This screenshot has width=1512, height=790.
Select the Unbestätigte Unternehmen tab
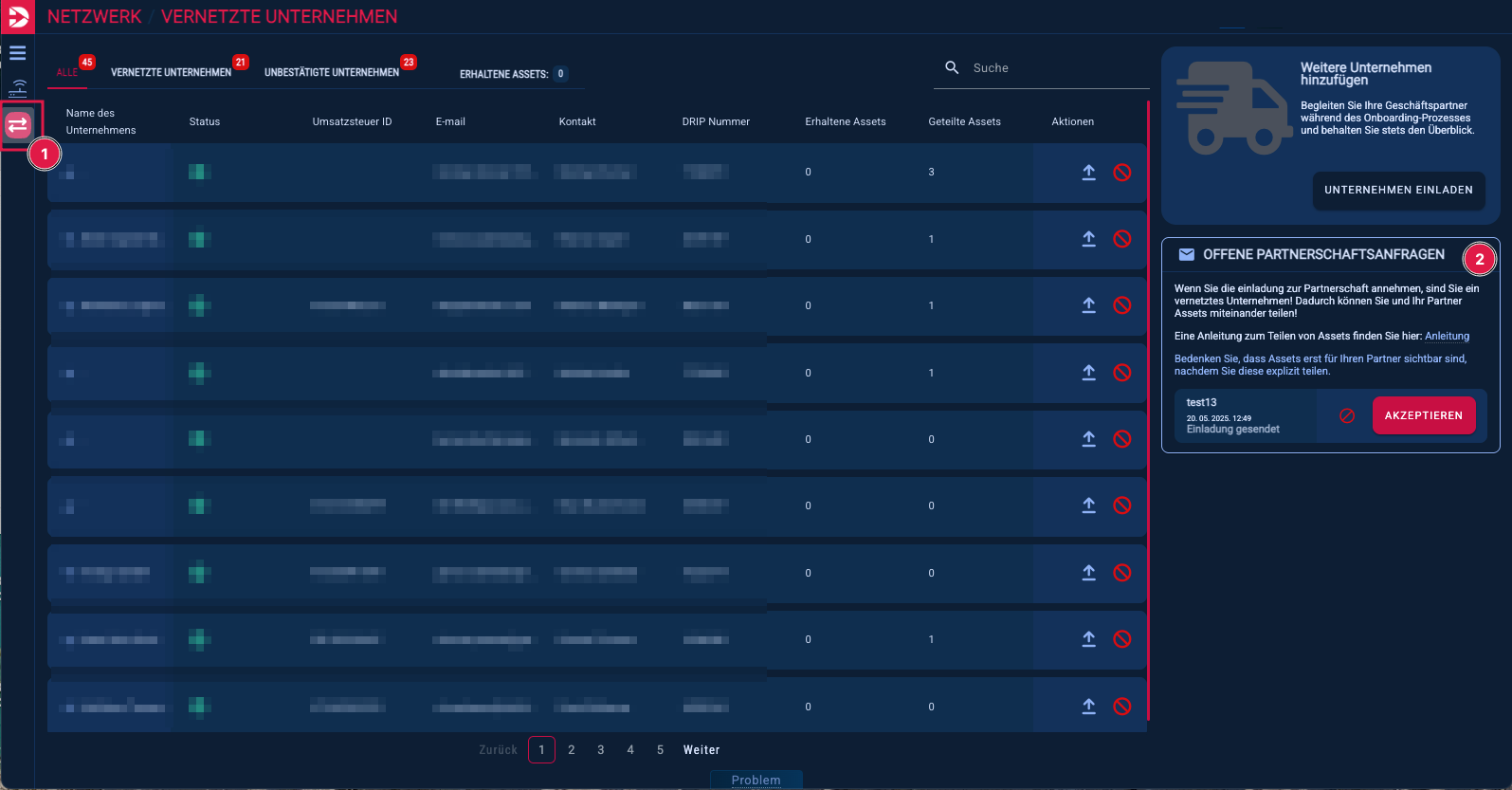331,72
